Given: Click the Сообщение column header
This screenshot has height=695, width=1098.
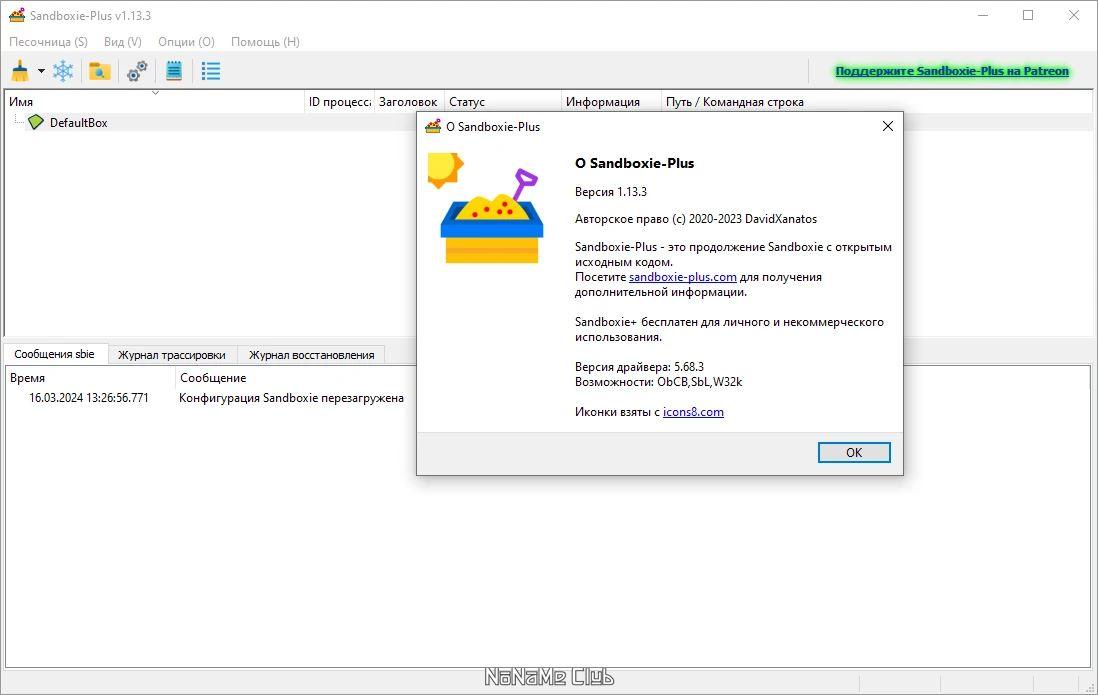Looking at the screenshot, I should pyautogui.click(x=213, y=378).
